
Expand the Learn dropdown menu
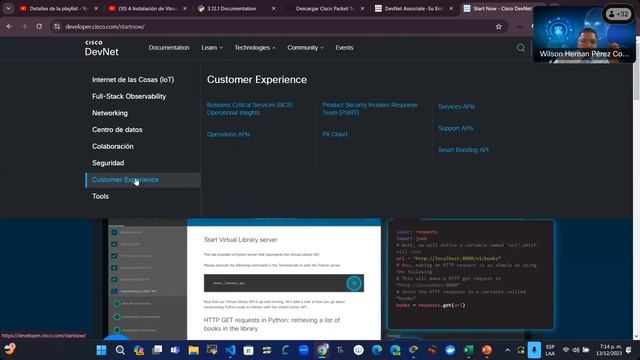[212, 48]
